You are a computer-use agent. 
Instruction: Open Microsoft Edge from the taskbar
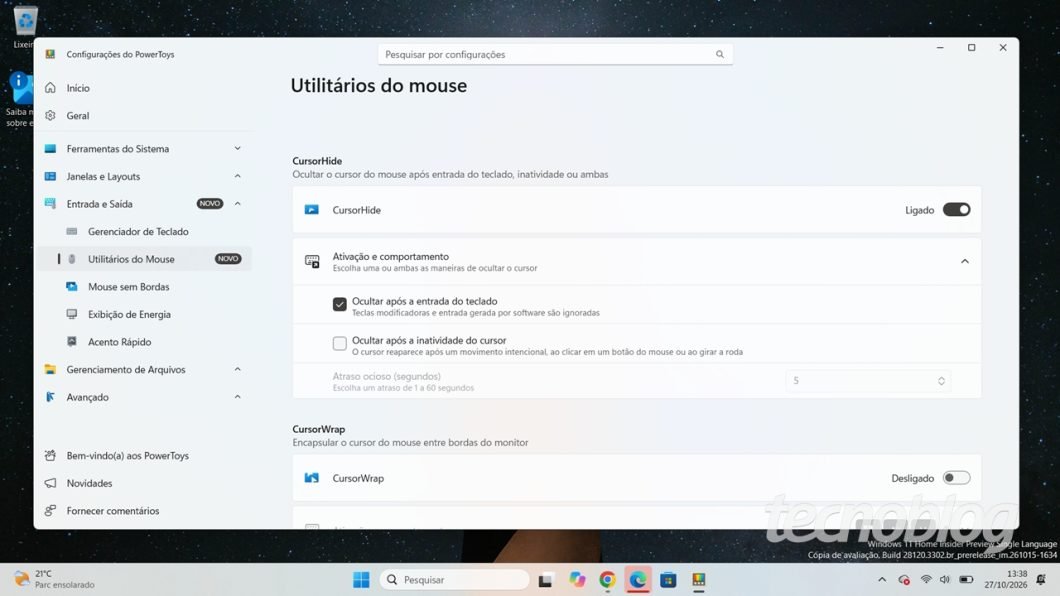click(x=637, y=580)
